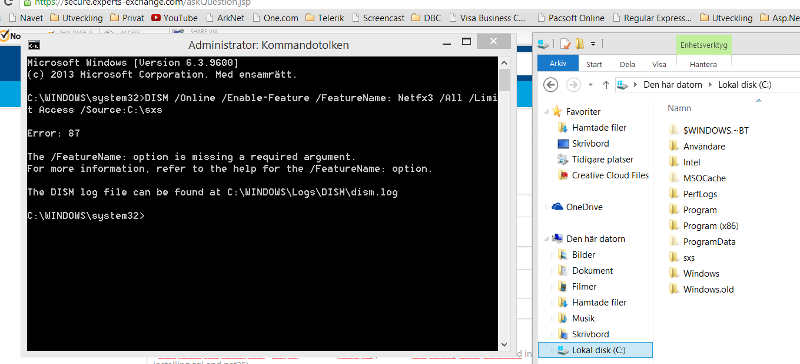Click the new folder quick access icon
The width and height of the screenshot is (800, 364).
580,44
